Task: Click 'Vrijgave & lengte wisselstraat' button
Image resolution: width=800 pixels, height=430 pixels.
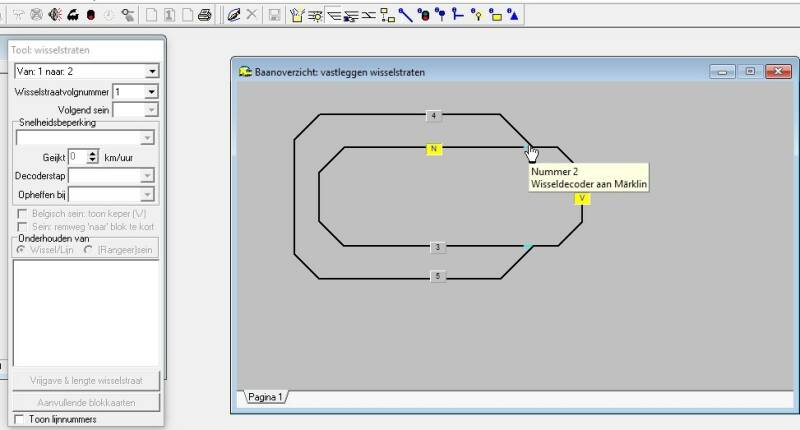Action: tap(86, 381)
